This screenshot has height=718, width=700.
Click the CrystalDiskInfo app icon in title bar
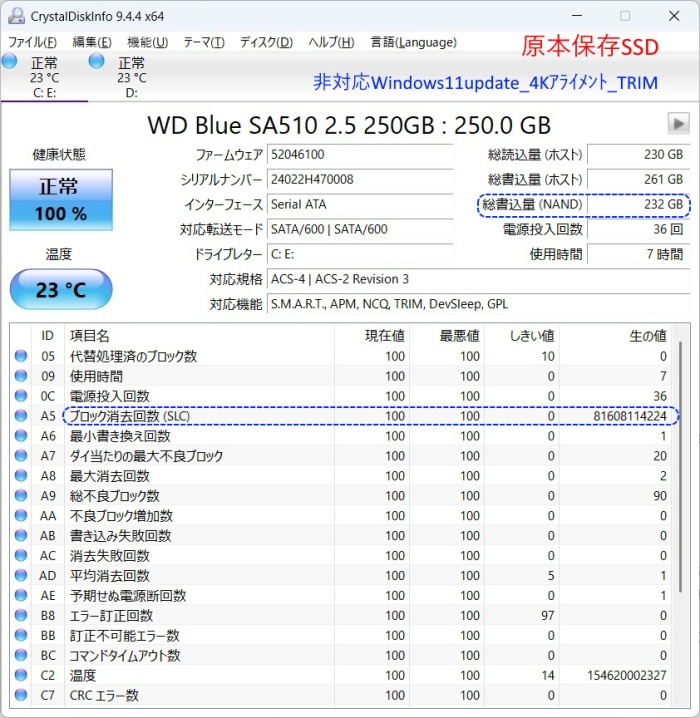click(x=16, y=16)
